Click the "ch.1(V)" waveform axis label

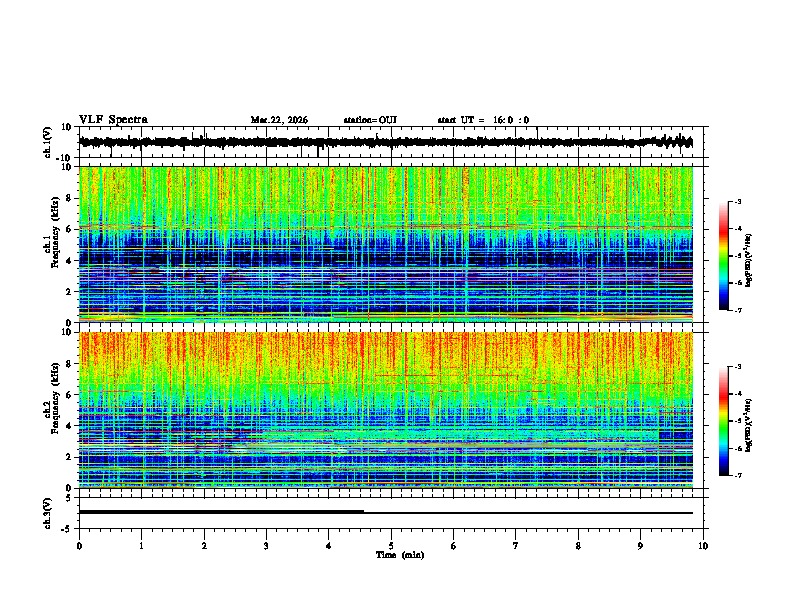pyautogui.click(x=48, y=142)
